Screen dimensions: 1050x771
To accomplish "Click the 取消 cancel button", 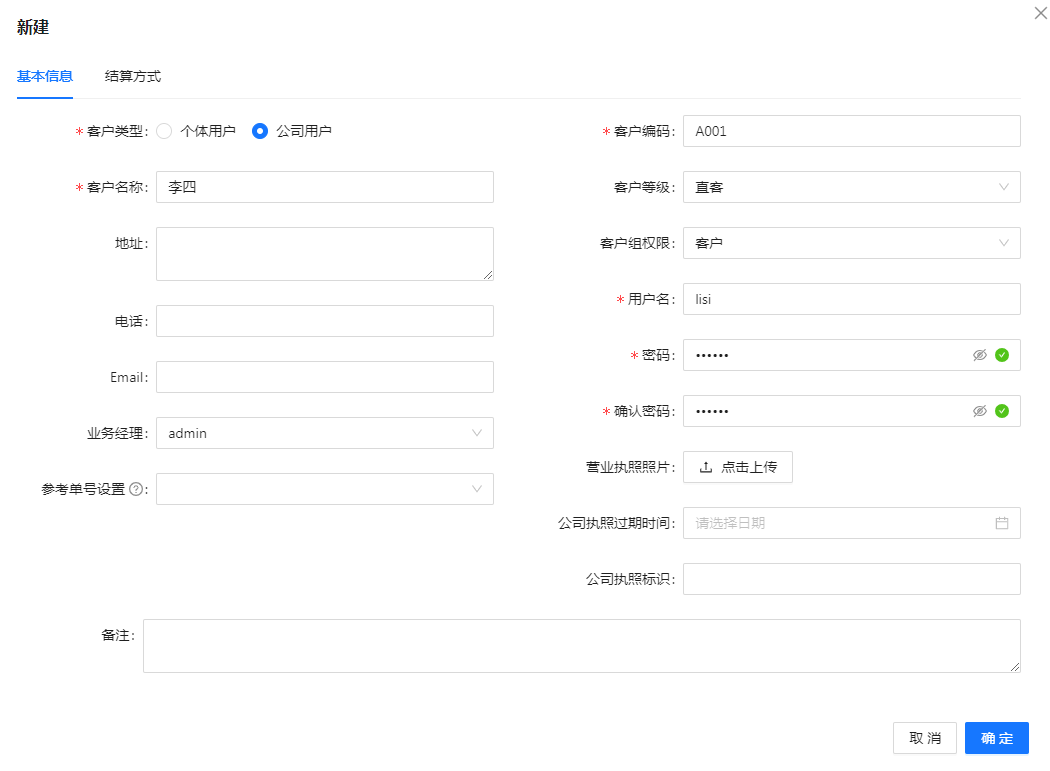I will pyautogui.click(x=924, y=738).
